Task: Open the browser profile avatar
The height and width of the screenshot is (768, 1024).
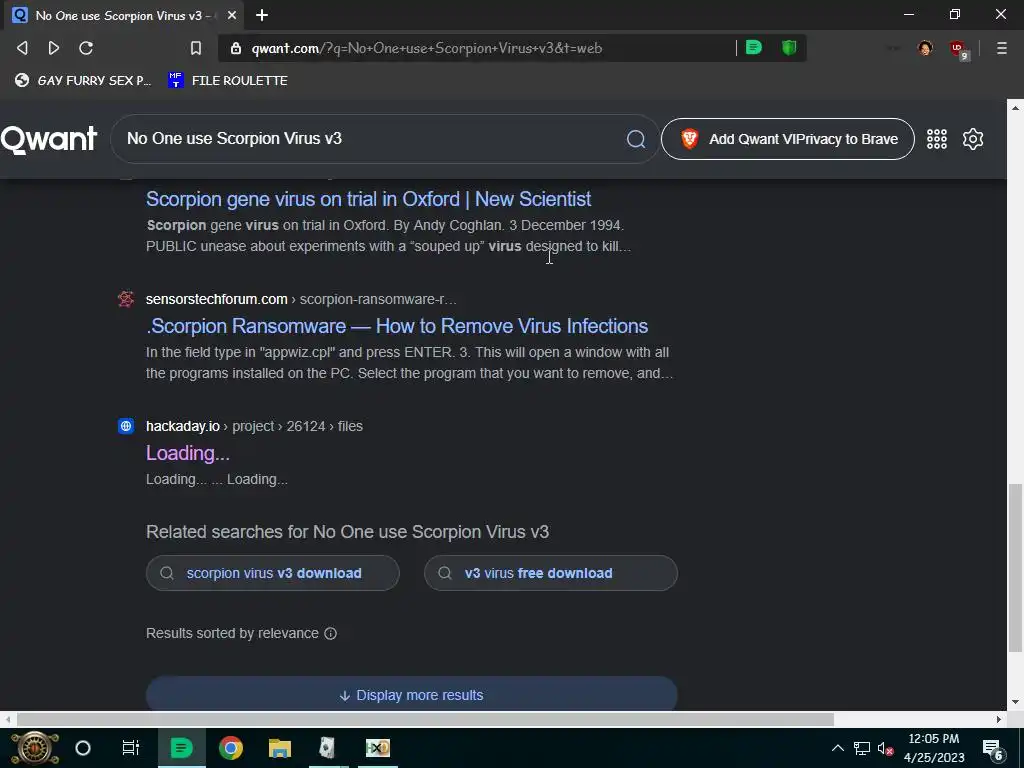Action: [x=925, y=48]
